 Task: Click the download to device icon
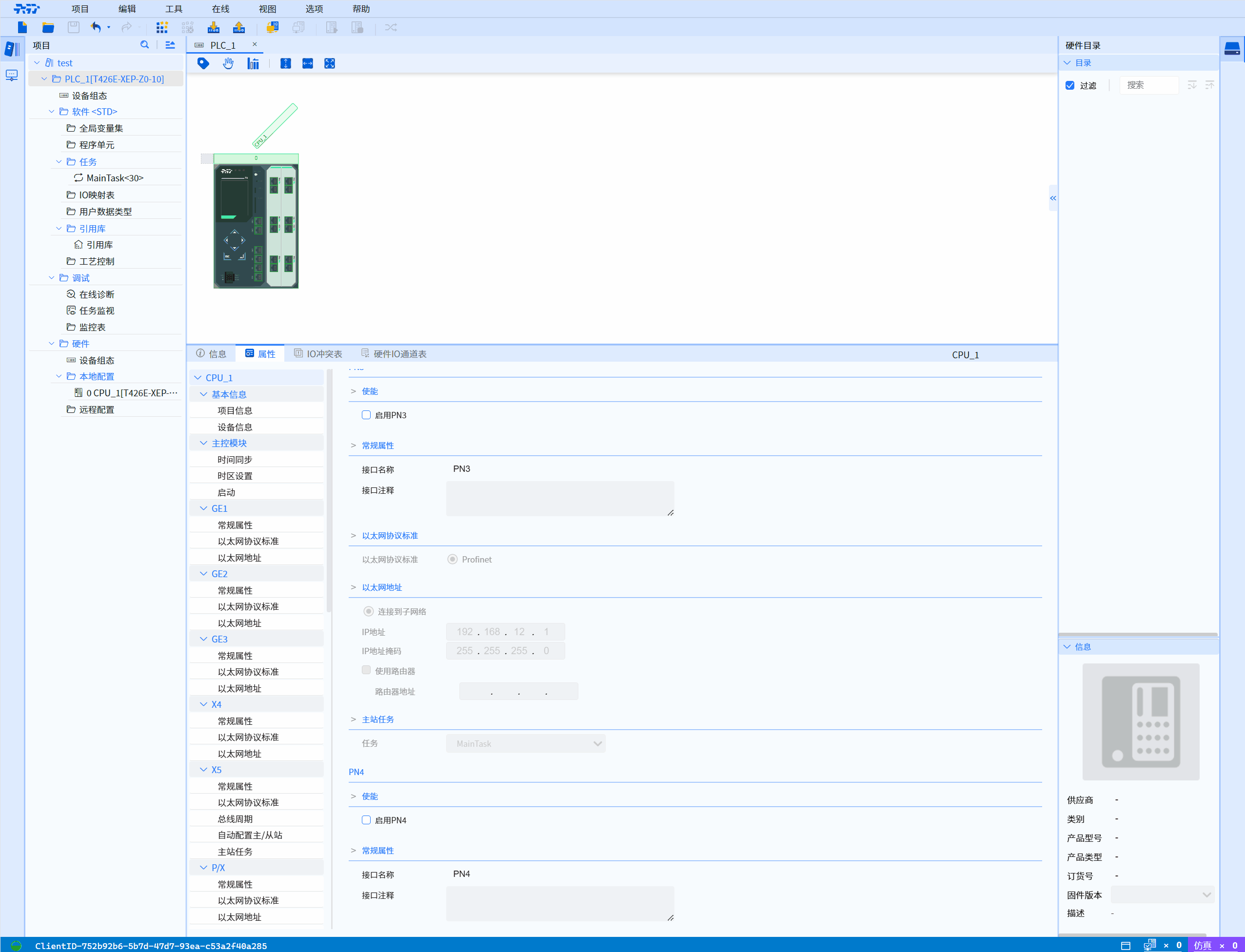[213, 27]
